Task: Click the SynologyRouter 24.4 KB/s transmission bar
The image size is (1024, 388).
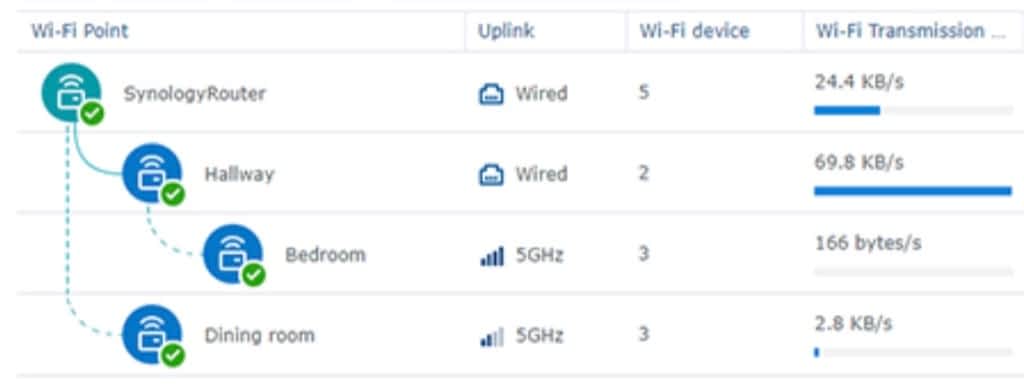Action: point(913,110)
